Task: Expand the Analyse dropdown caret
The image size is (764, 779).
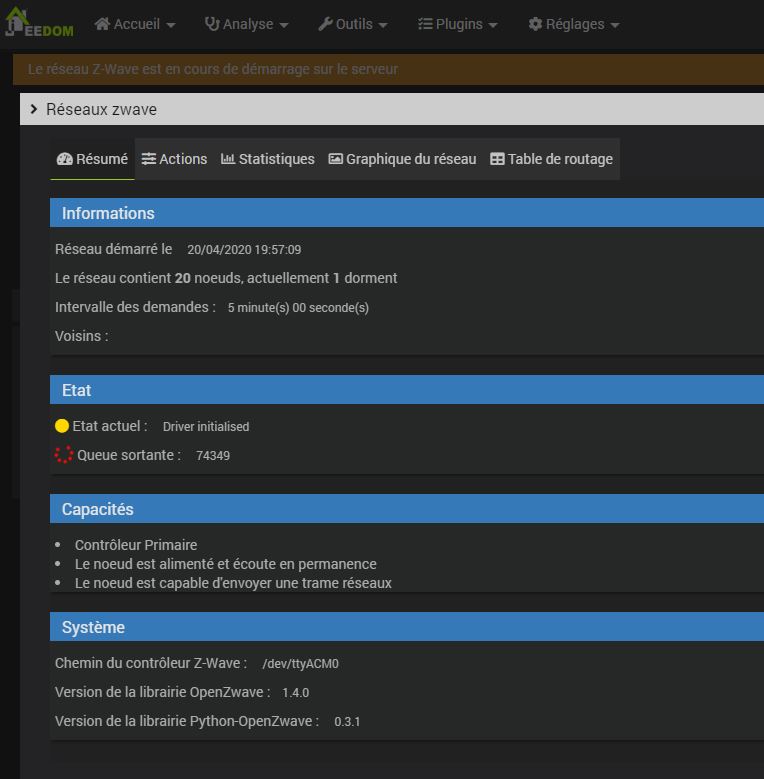Action: 284,25
